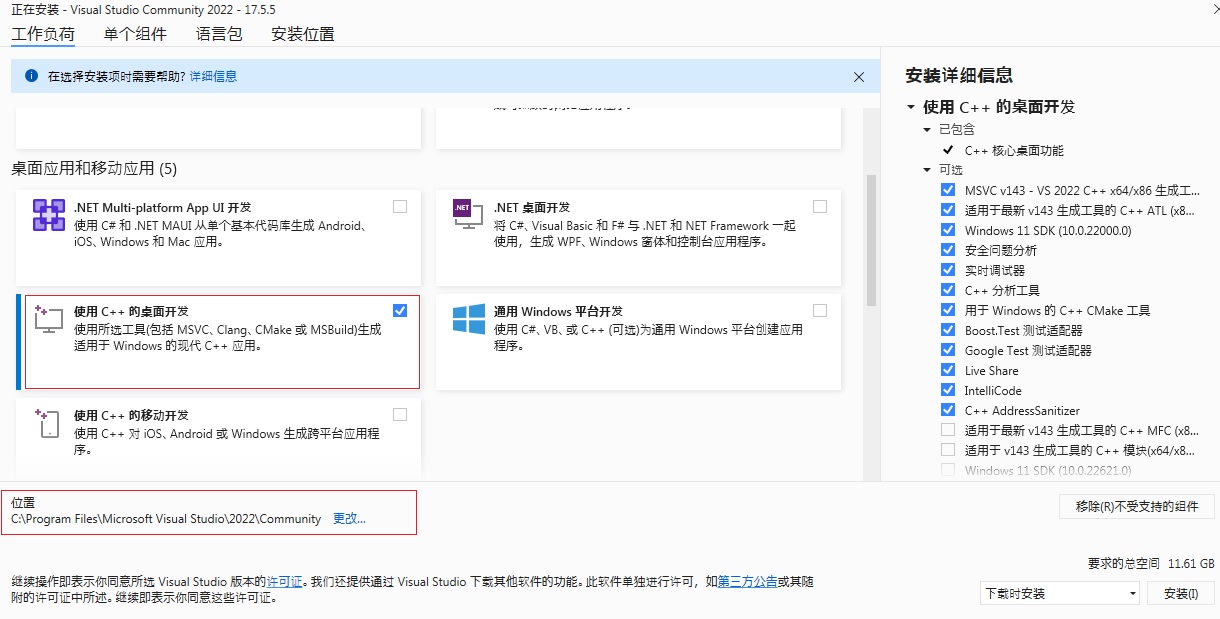Image resolution: width=1220 pixels, height=619 pixels.
Task: Click the 使用 C++ 的桌面开发 workload icon
Action: click(49, 320)
